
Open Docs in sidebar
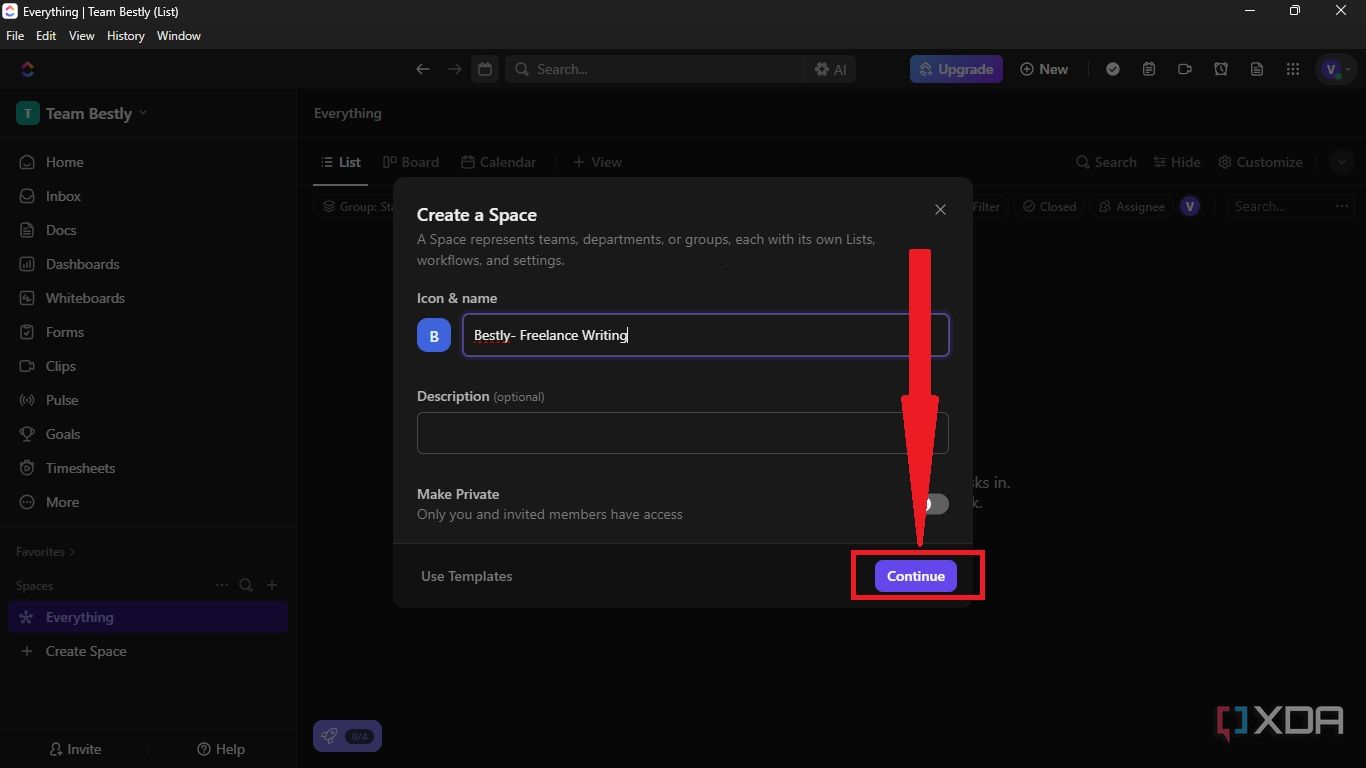click(148, 230)
